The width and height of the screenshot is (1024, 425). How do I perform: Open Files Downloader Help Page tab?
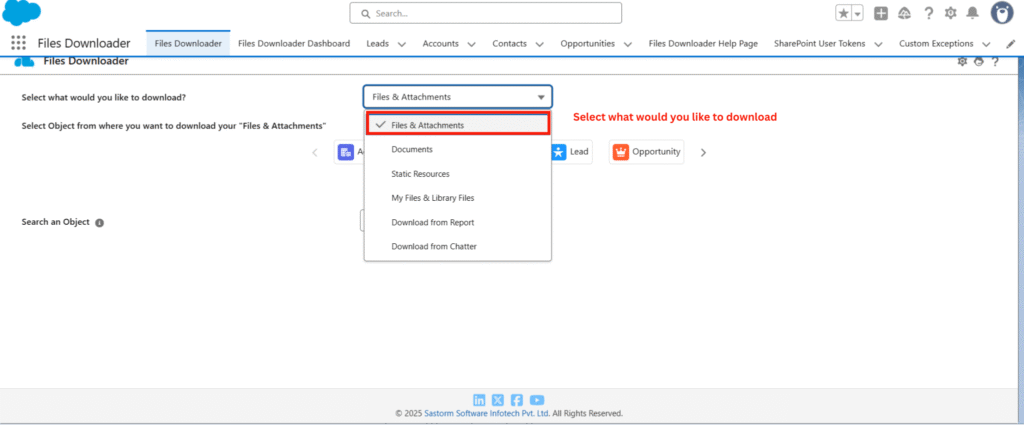click(x=703, y=44)
